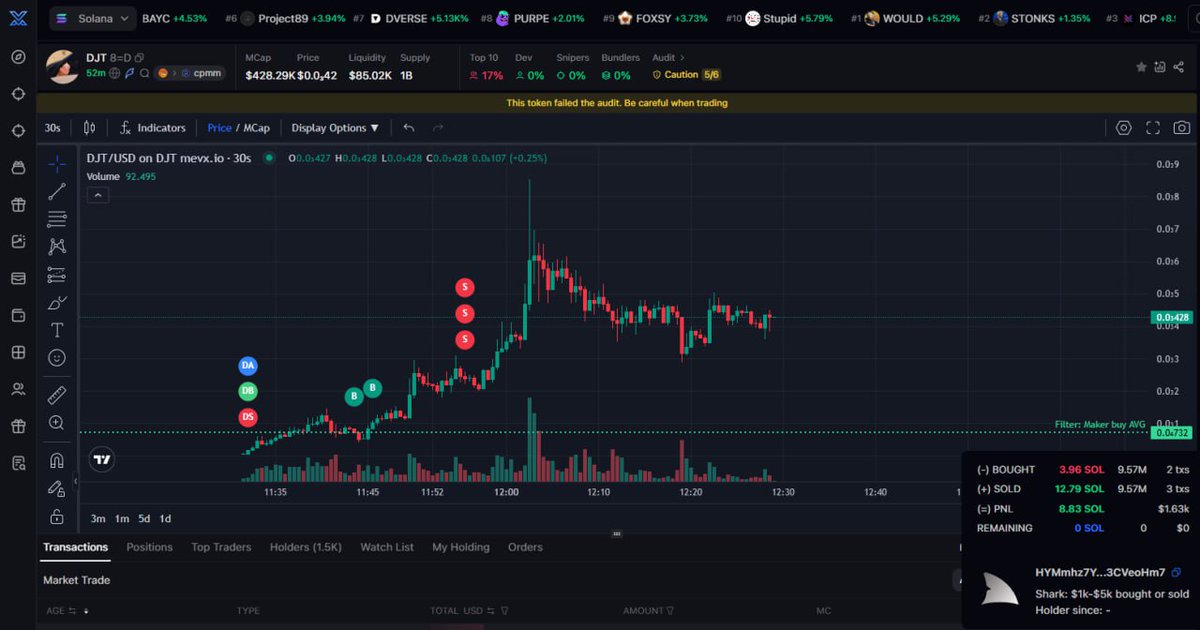Screen dimensions: 1200x630
Task: Take a chart snapshot with camera icon
Action: coord(1182,128)
